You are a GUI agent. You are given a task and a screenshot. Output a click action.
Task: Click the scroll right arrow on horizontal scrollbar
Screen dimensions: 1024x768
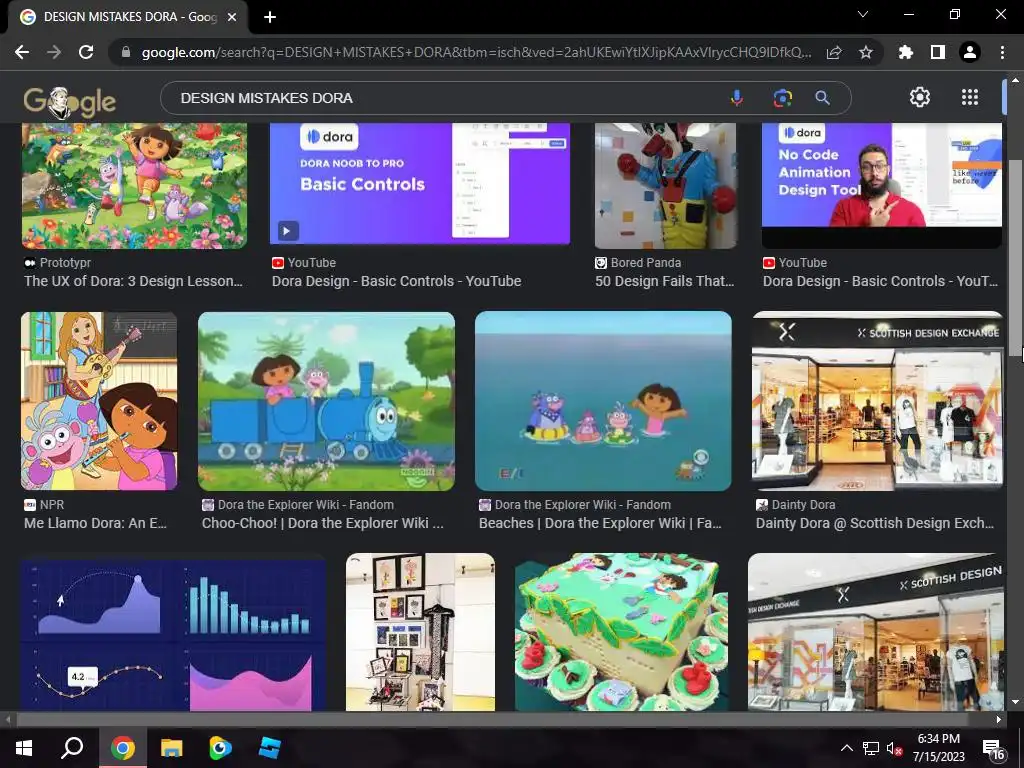tap(999, 719)
